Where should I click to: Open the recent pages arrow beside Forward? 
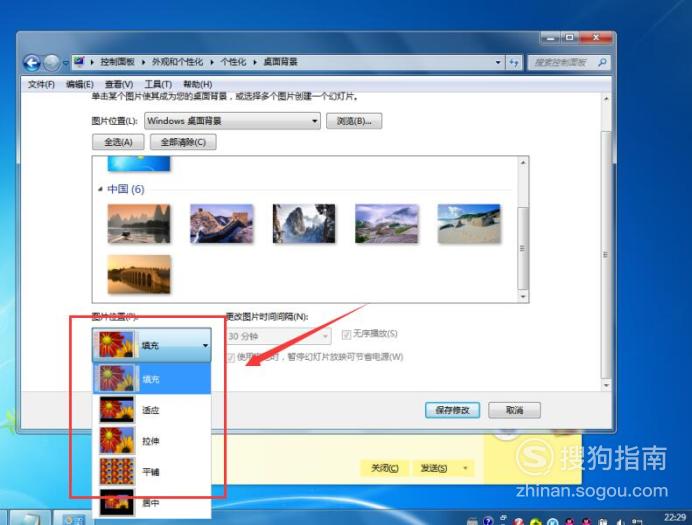tap(66, 63)
